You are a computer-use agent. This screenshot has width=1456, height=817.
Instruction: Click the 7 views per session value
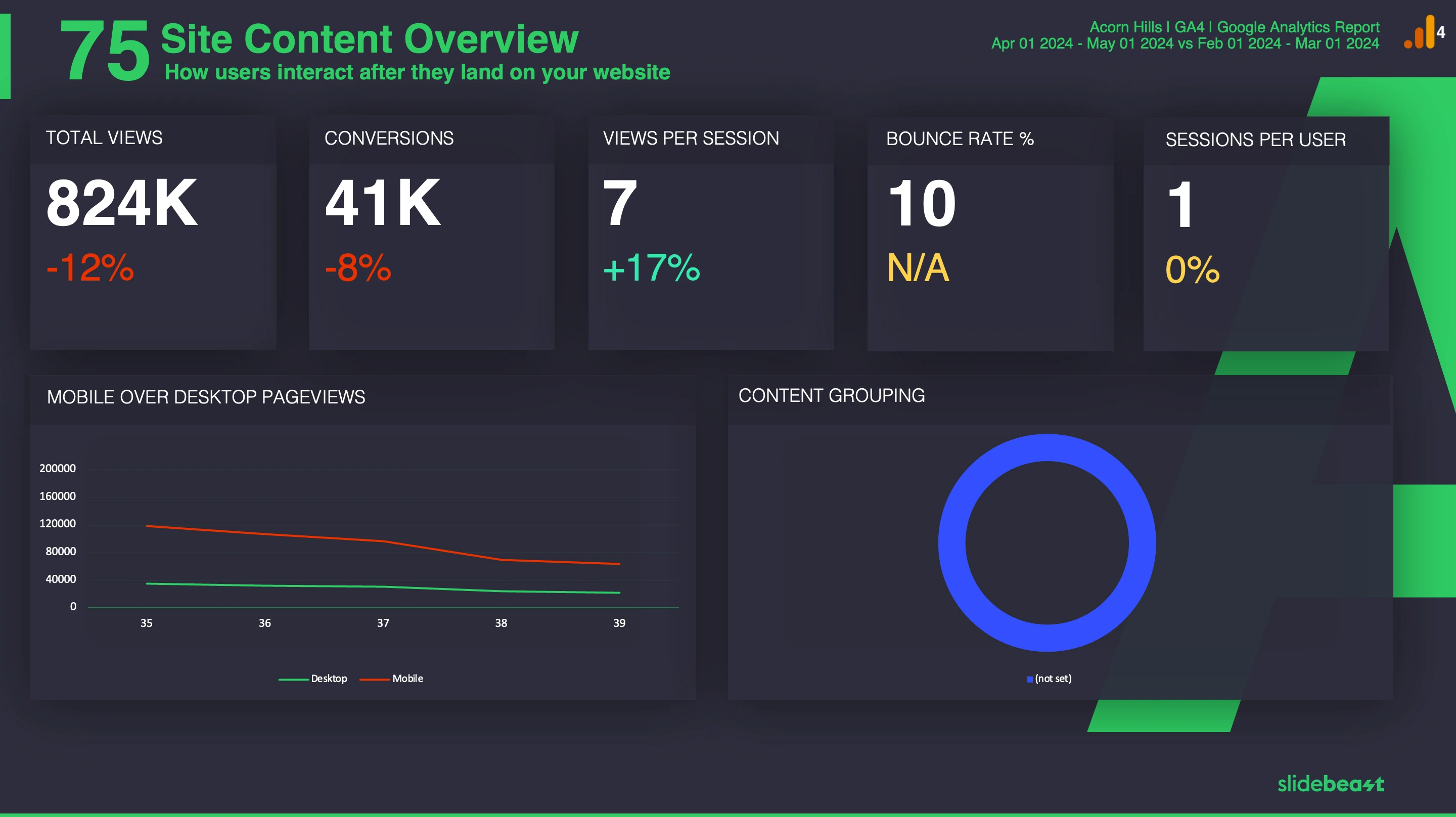[x=620, y=203]
